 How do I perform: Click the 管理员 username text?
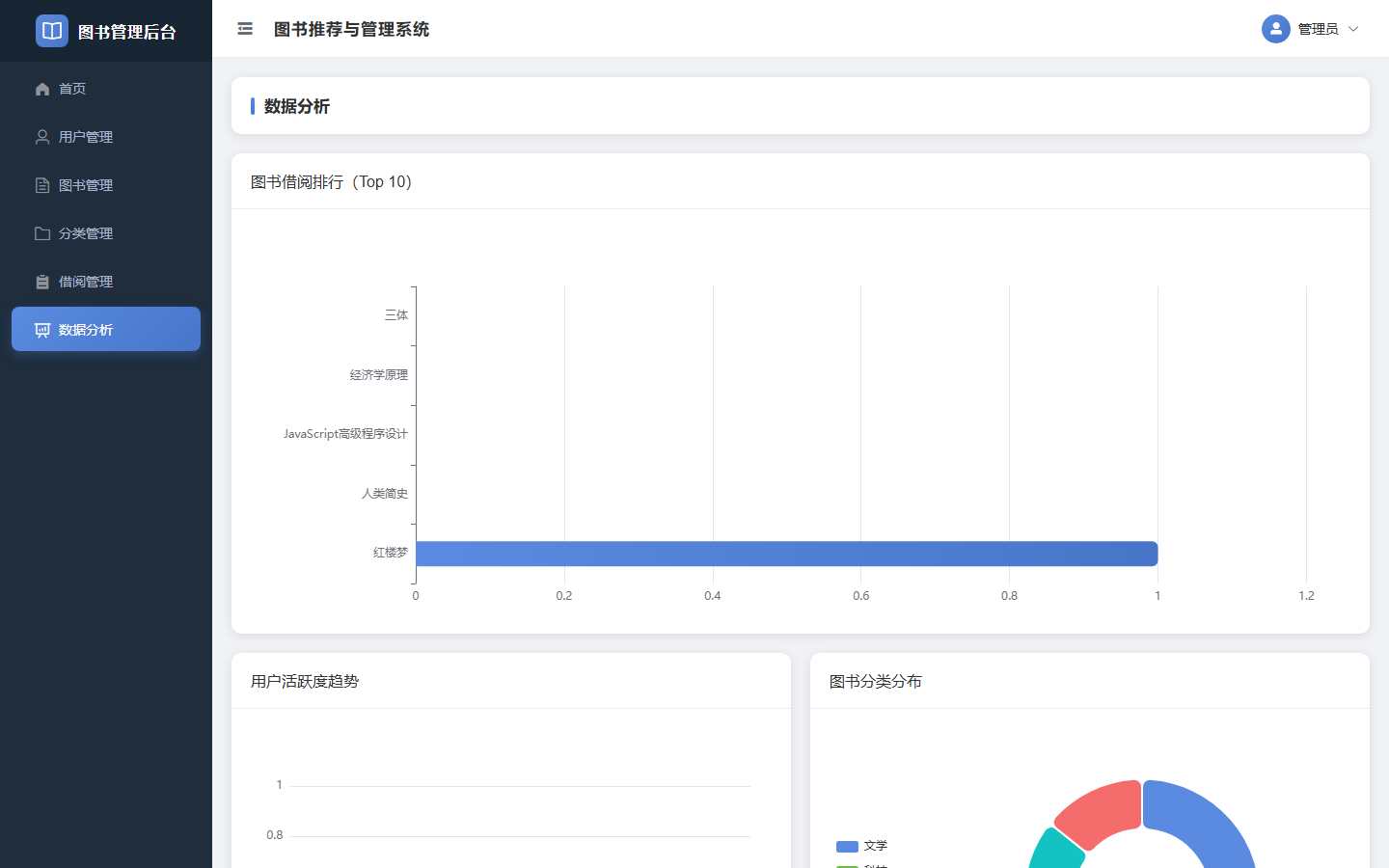point(1318,29)
